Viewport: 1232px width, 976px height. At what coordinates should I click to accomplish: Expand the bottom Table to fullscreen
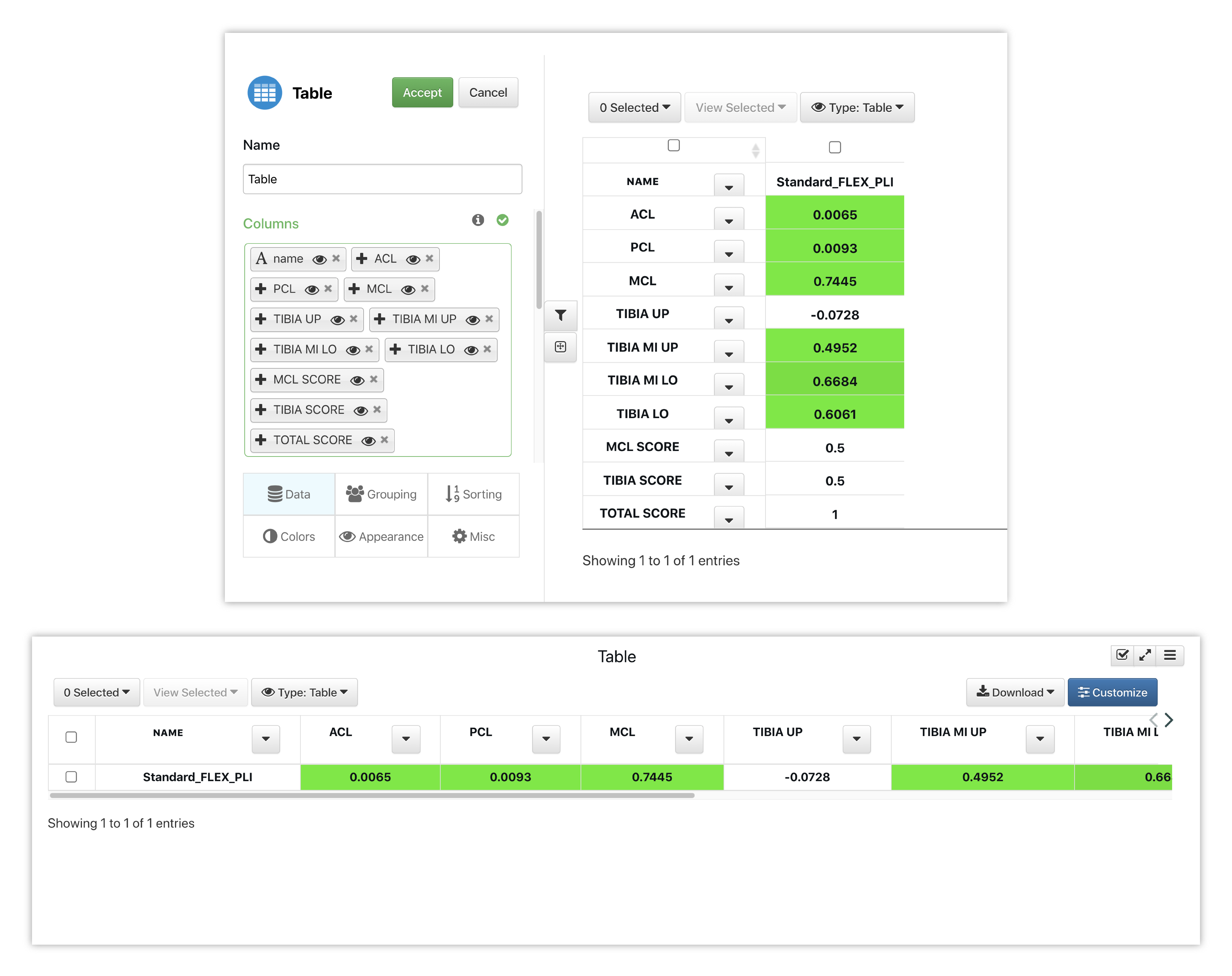click(1145, 655)
